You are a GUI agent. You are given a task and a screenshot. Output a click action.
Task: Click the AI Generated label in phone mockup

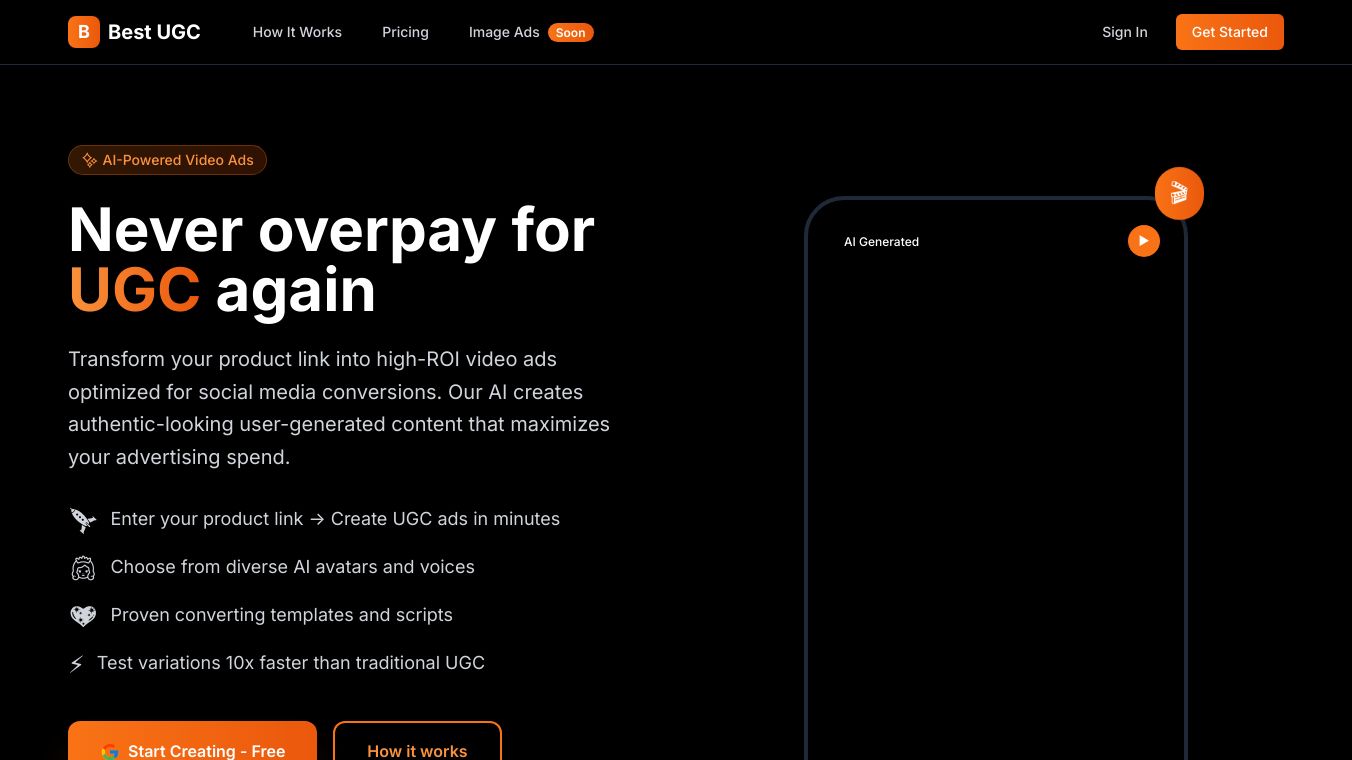point(881,242)
